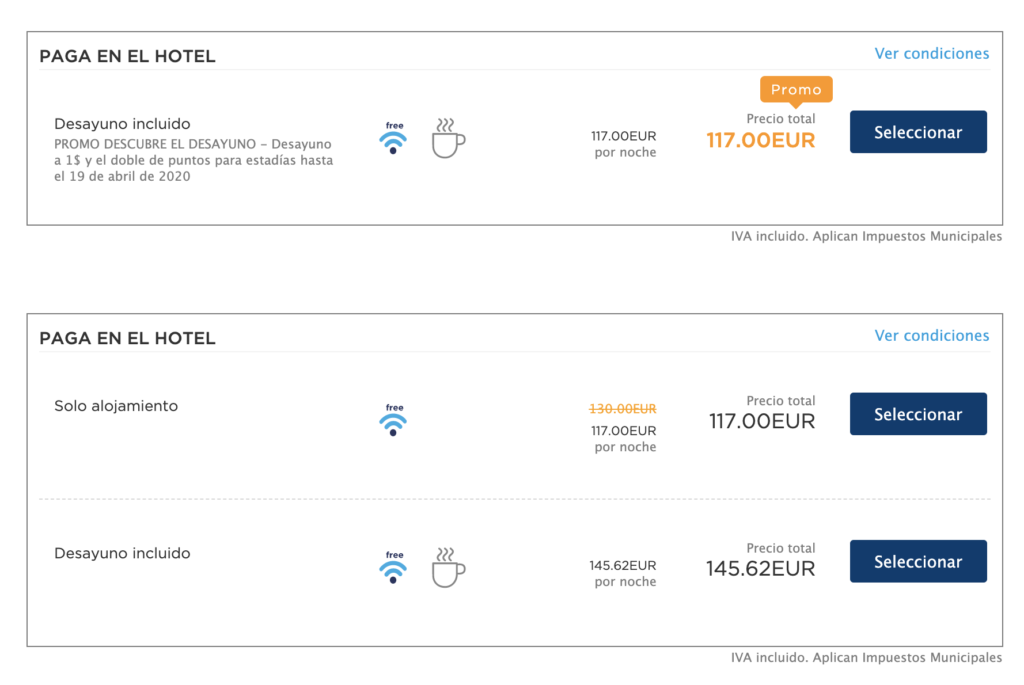Select the promo 117.00EUR breakfast rate
Image resolution: width=1024 pixels, height=685 pixels.
point(918,132)
